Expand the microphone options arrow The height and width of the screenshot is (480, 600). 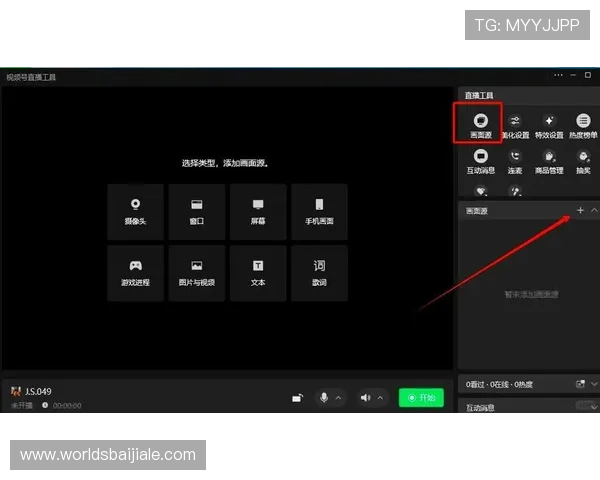pyautogui.click(x=338, y=398)
